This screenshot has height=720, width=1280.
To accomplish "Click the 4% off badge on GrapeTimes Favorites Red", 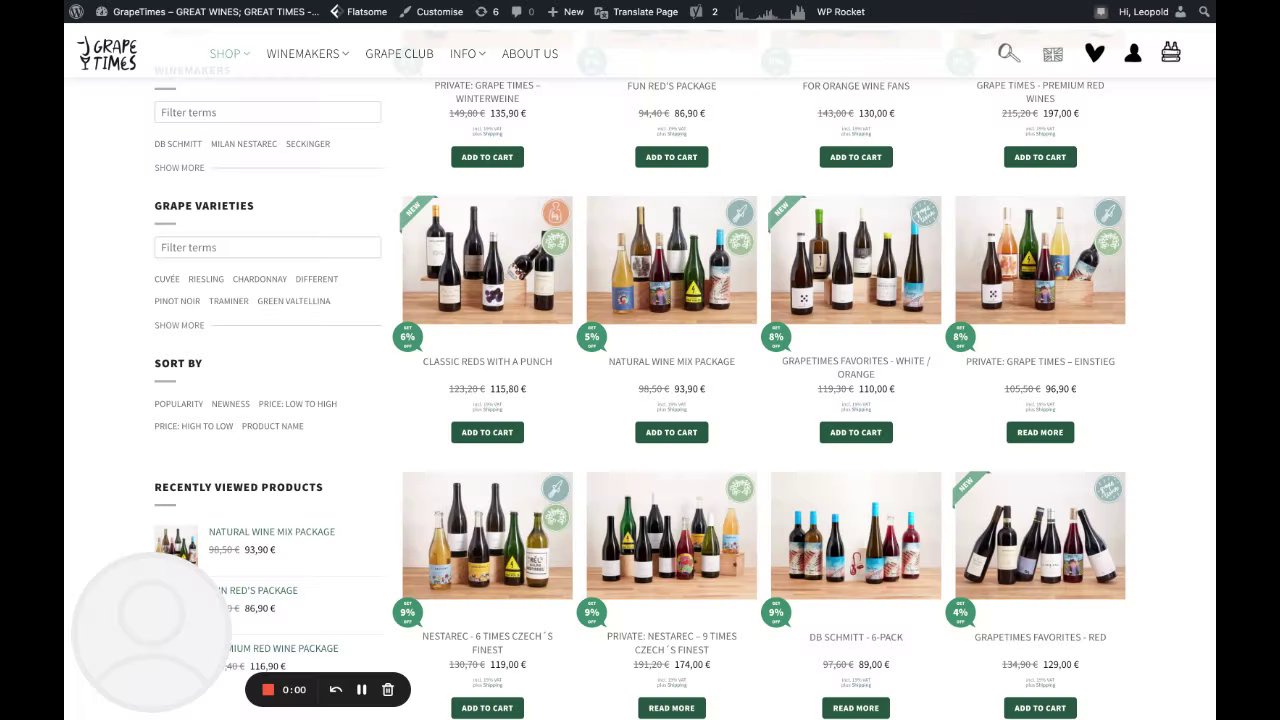I will click(960, 612).
